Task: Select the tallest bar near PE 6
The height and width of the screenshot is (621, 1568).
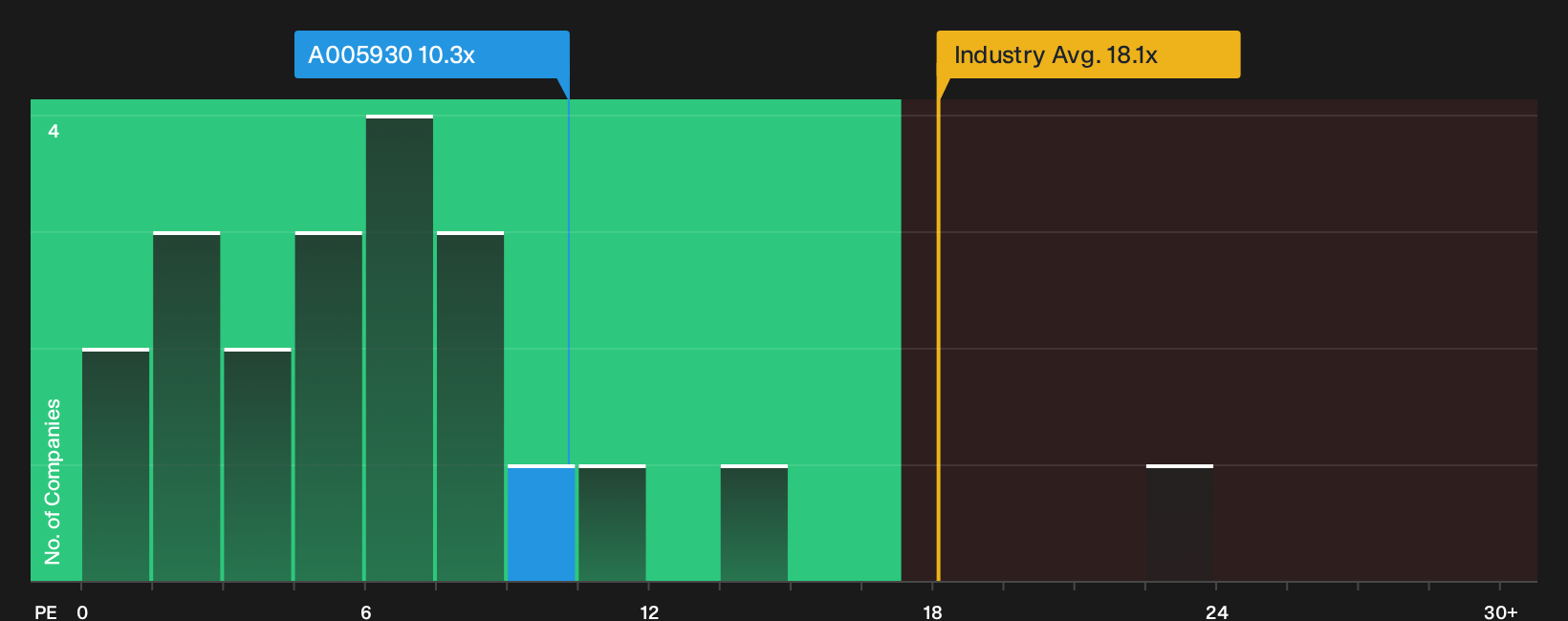Action: [400, 349]
